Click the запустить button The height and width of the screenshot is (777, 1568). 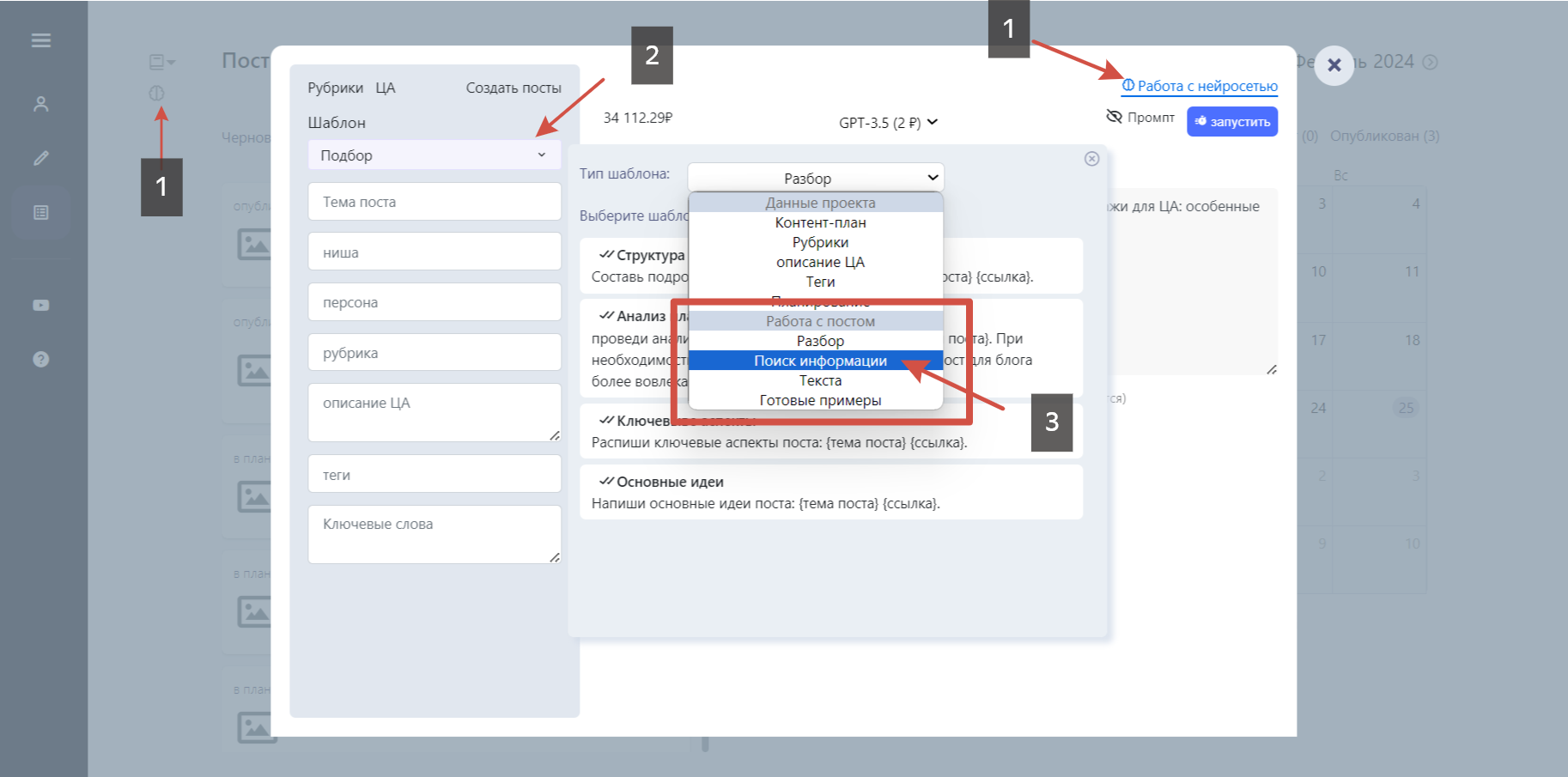point(1232,122)
